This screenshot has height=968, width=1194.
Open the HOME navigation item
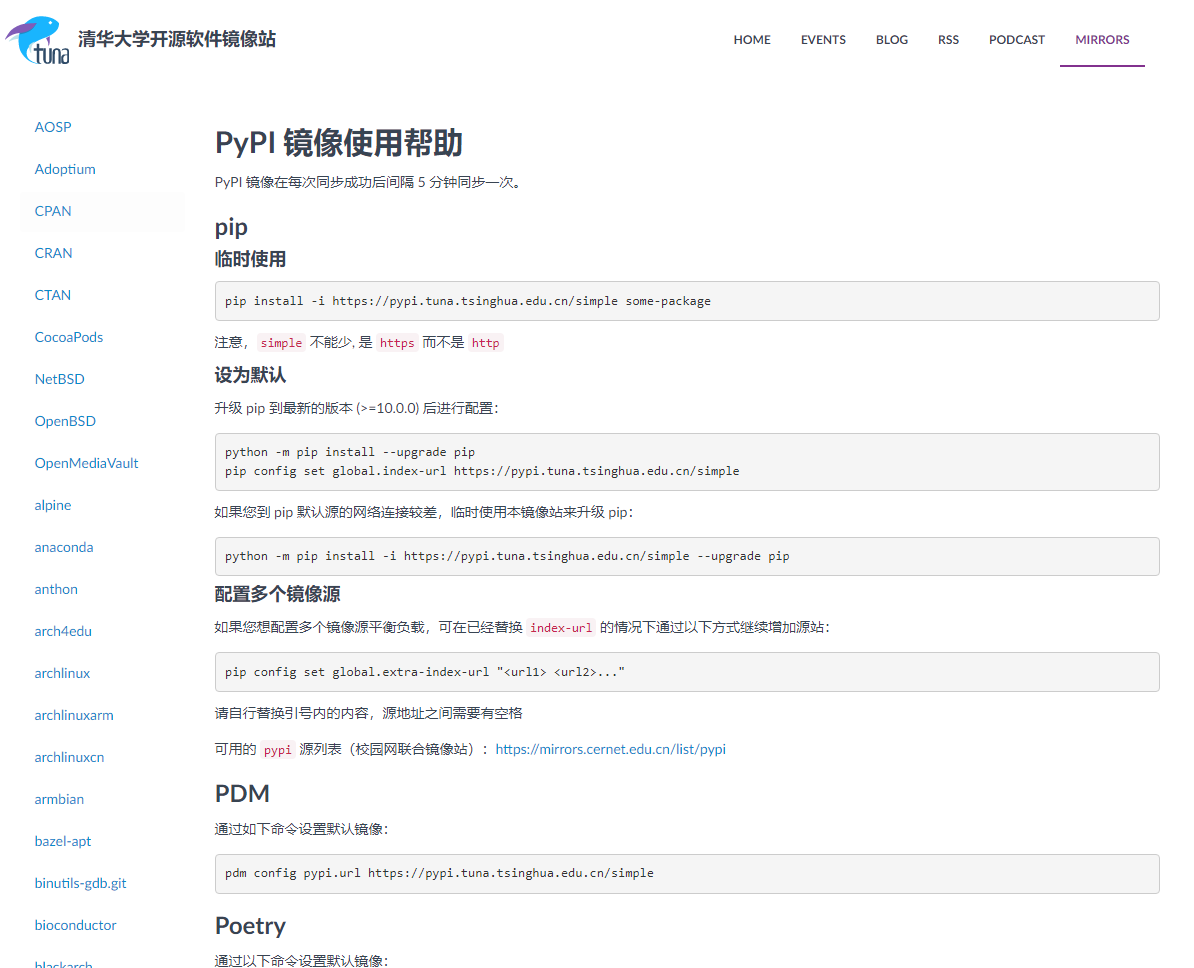point(752,40)
